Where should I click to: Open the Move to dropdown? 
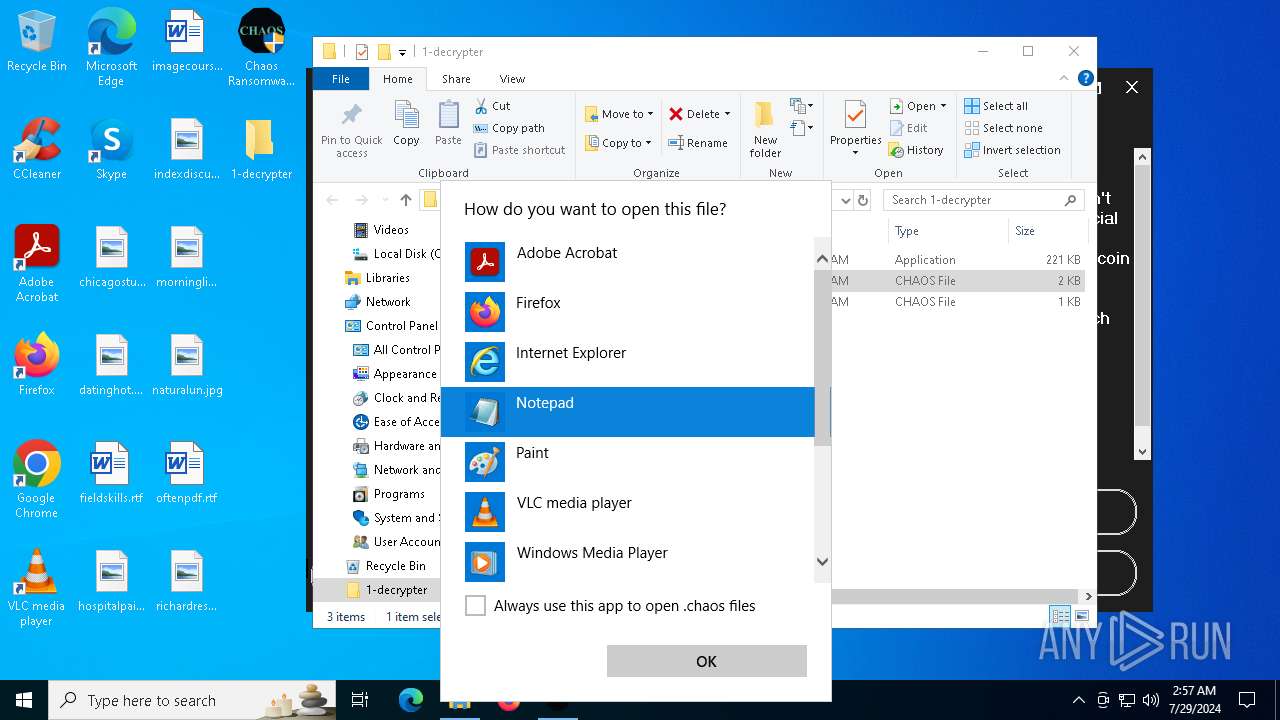[619, 114]
